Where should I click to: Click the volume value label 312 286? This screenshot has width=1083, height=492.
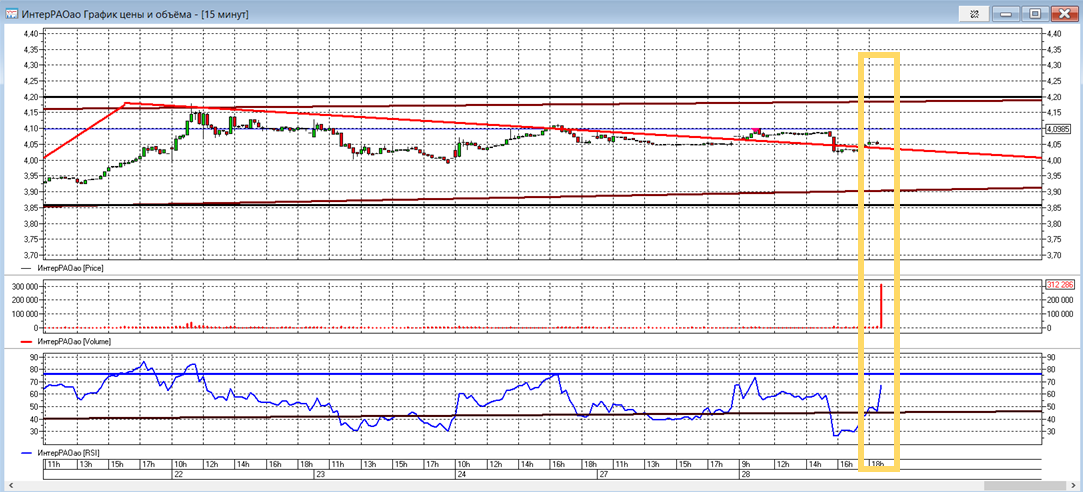(x=1057, y=285)
